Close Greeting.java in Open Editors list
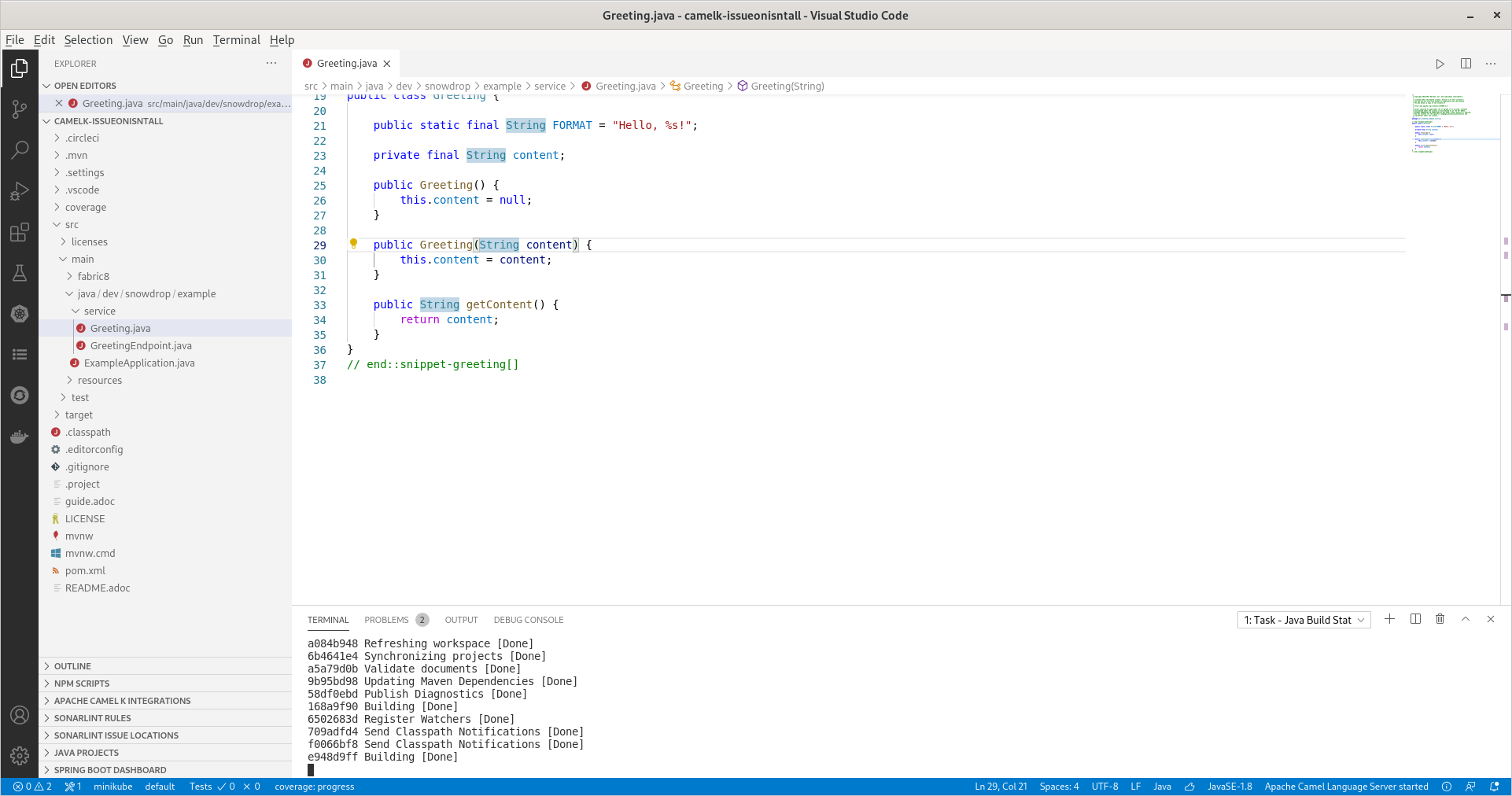1512x796 pixels. [59, 103]
